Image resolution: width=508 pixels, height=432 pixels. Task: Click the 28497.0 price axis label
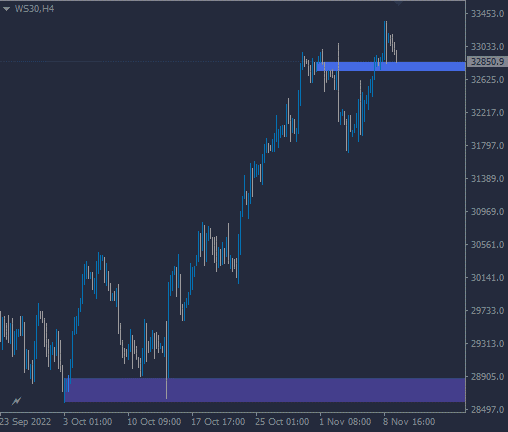(487, 410)
